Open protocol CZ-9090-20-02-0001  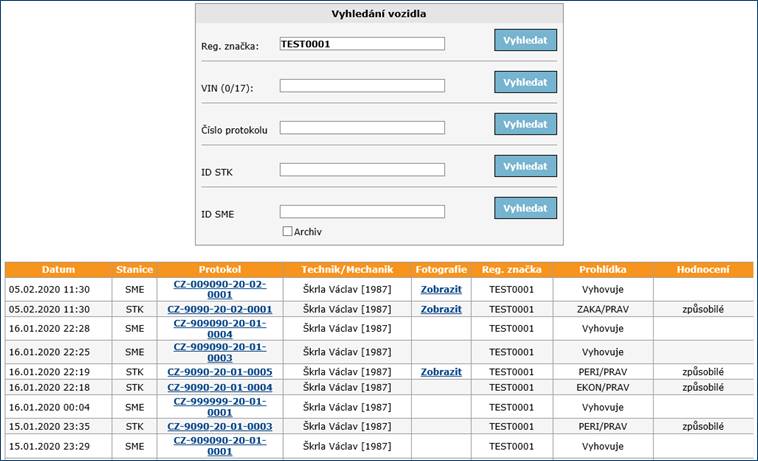[x=220, y=309]
